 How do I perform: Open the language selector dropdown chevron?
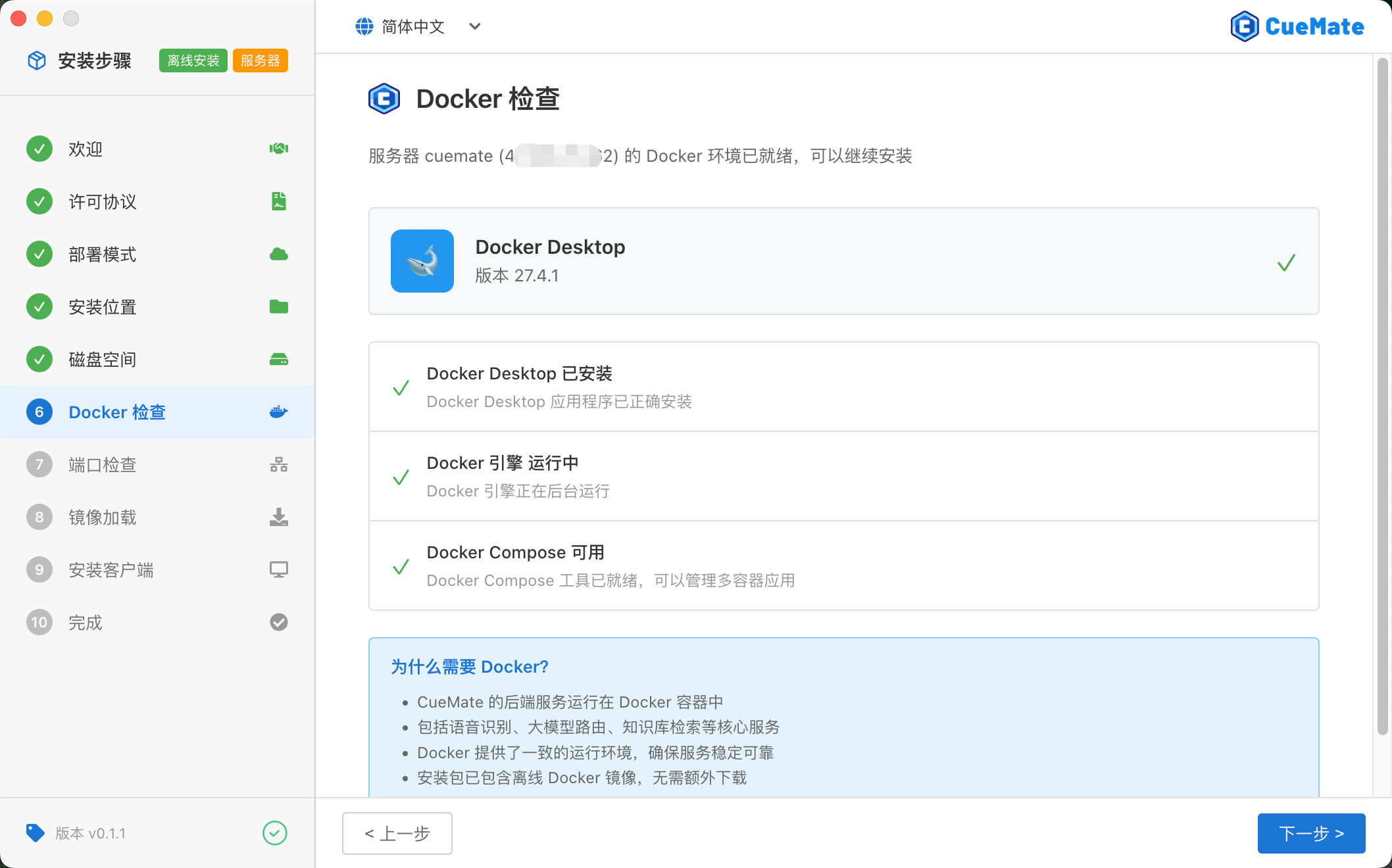[x=474, y=27]
